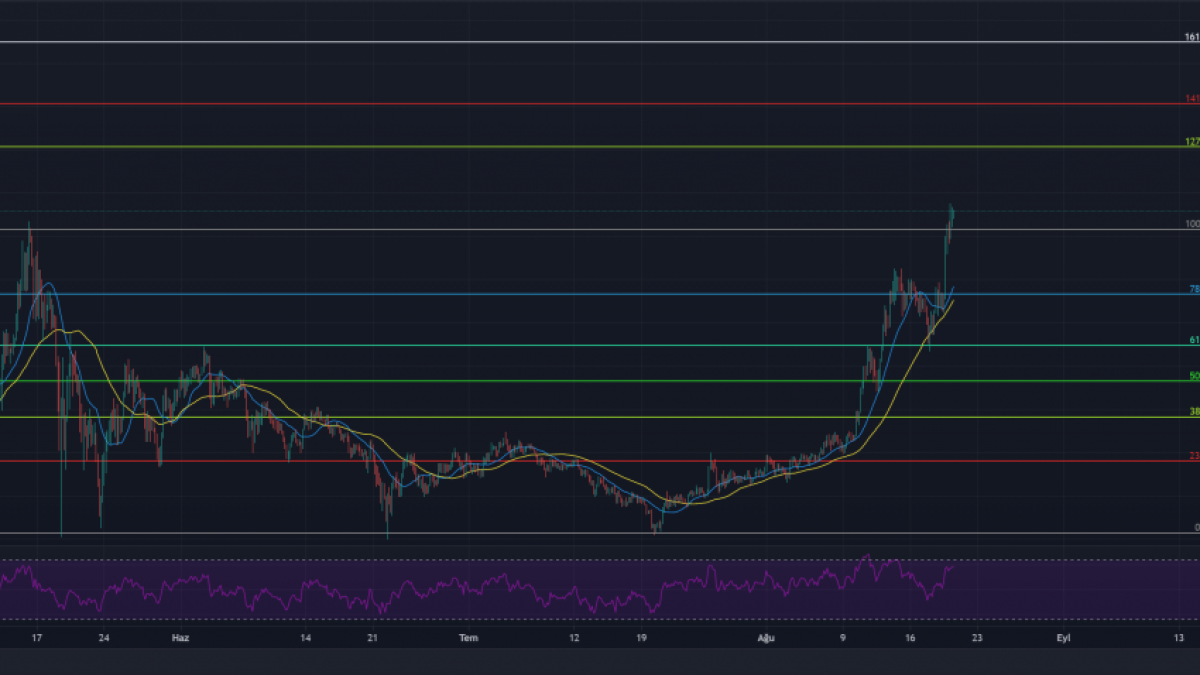Click the red 23 Fibonacci level label

[1193, 456]
